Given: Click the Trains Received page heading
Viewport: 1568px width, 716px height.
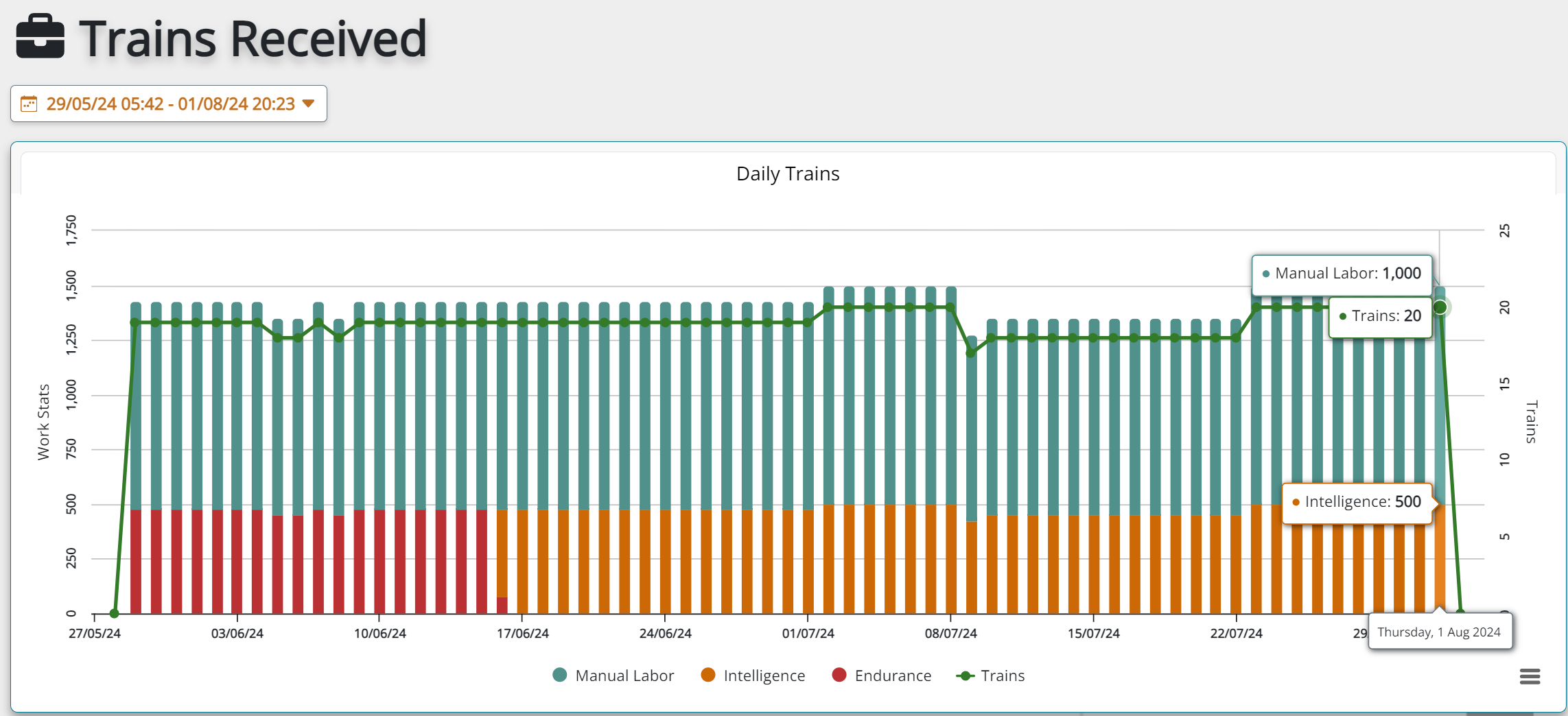Looking at the screenshot, I should (253, 38).
